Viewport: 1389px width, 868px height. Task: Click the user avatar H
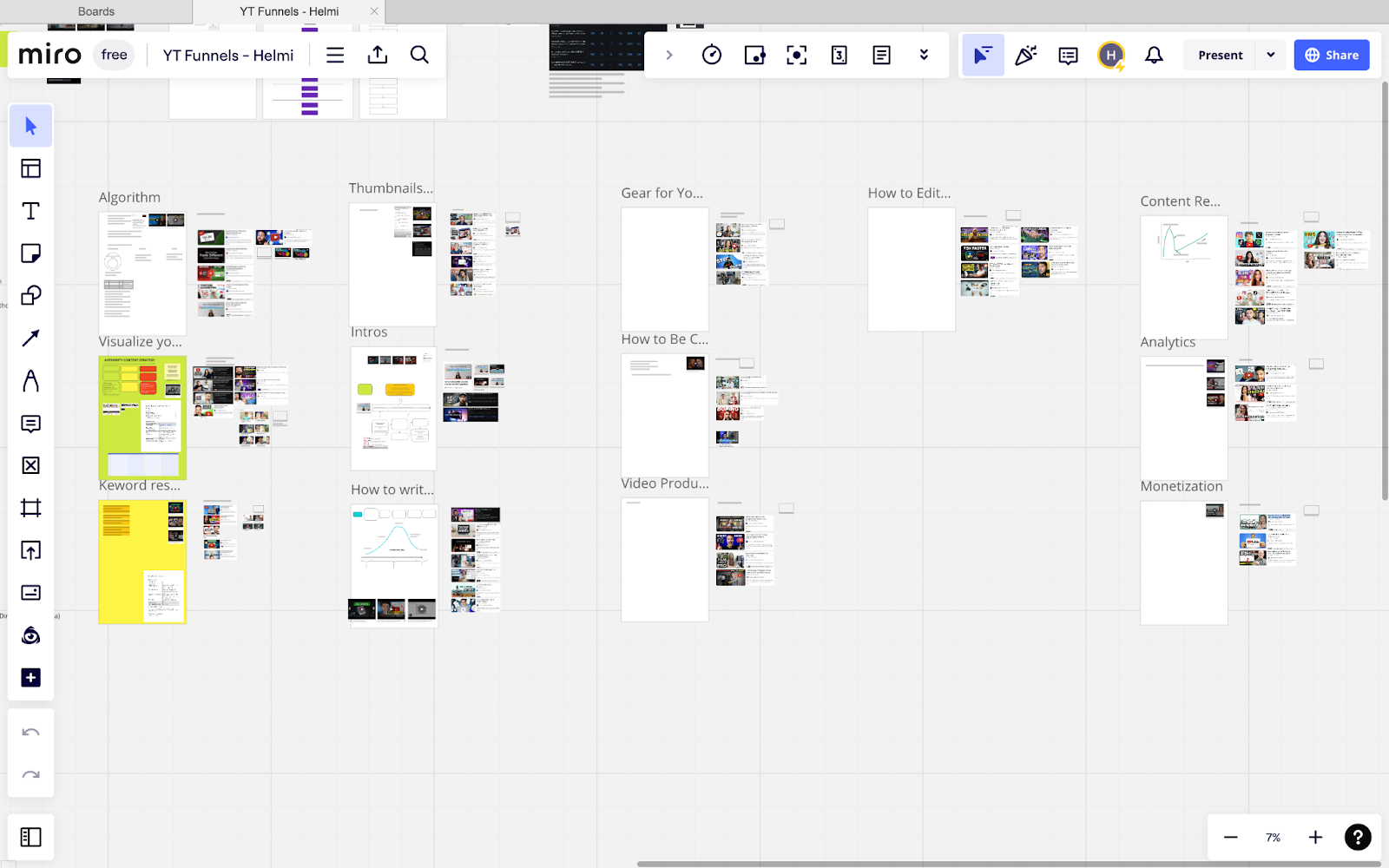click(1111, 56)
